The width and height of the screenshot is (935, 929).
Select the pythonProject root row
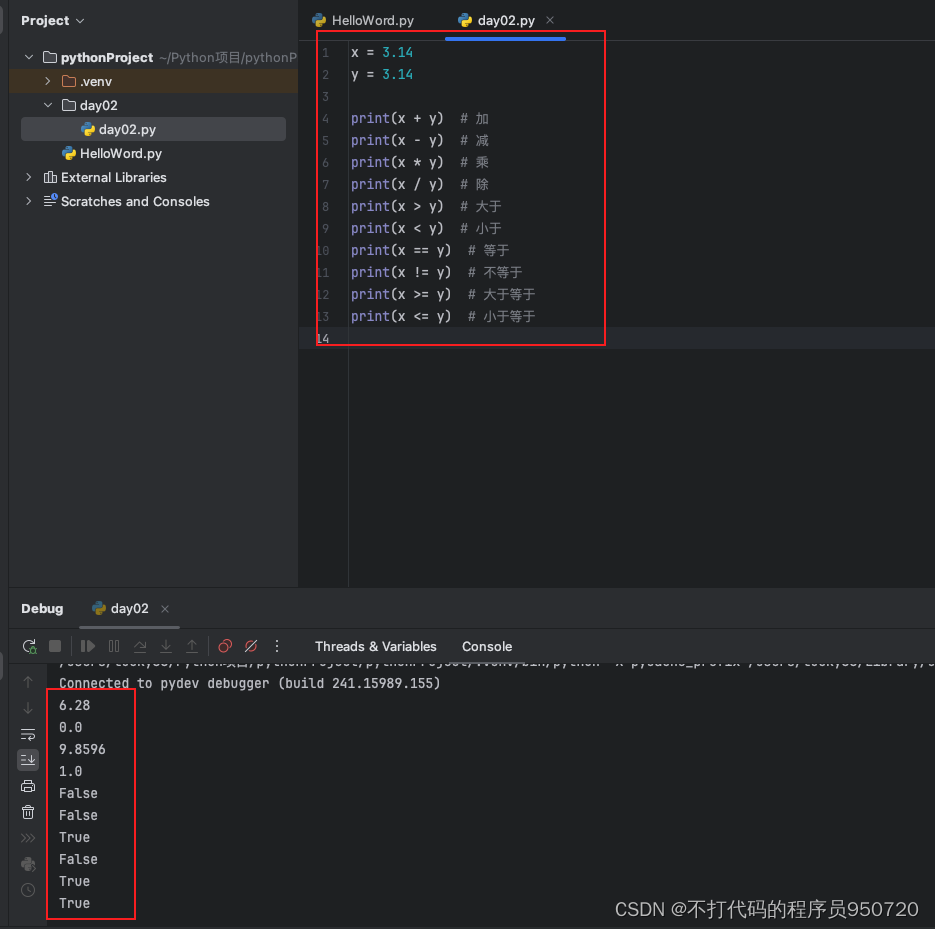(x=153, y=57)
